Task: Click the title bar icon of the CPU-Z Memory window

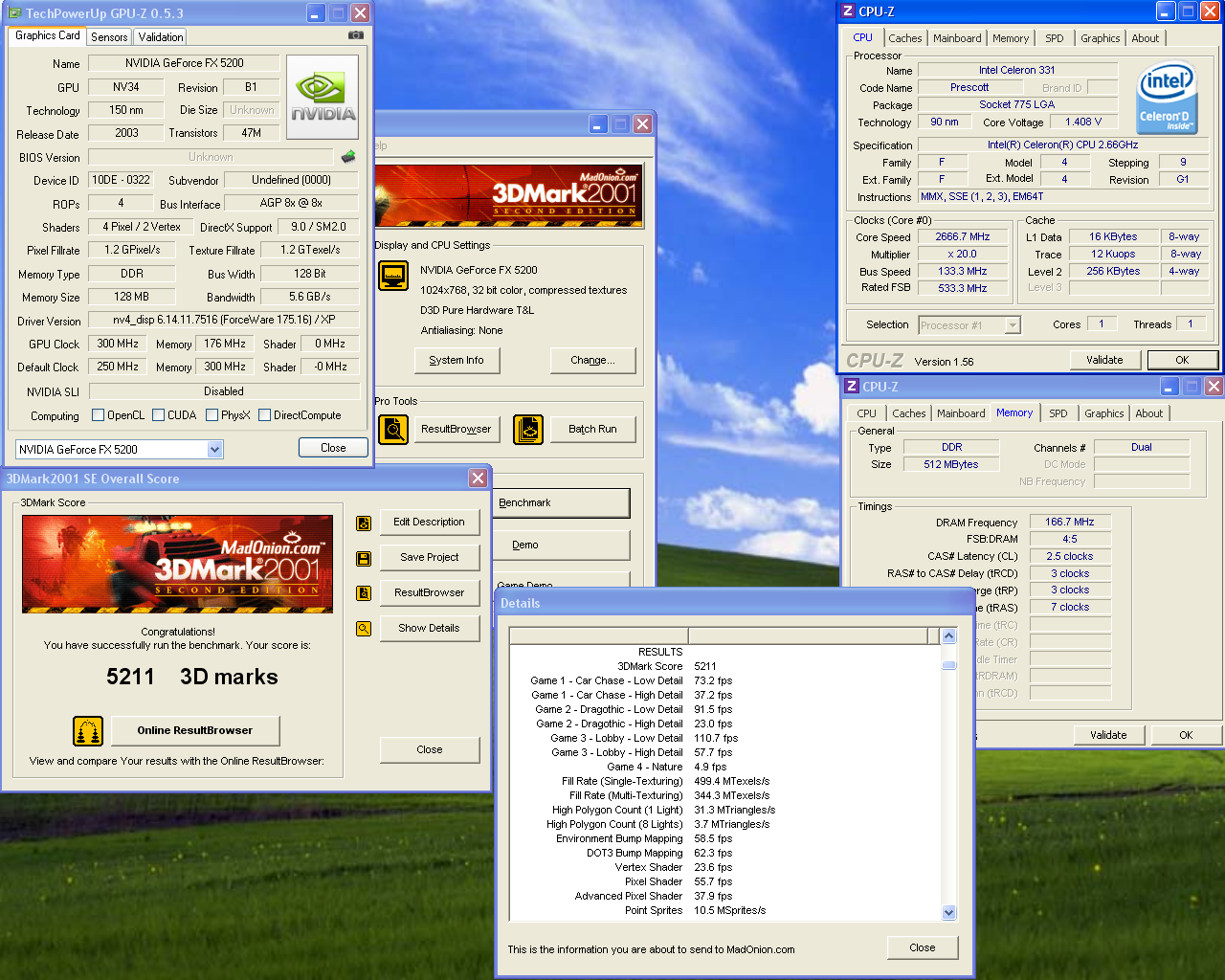Action: click(x=851, y=387)
